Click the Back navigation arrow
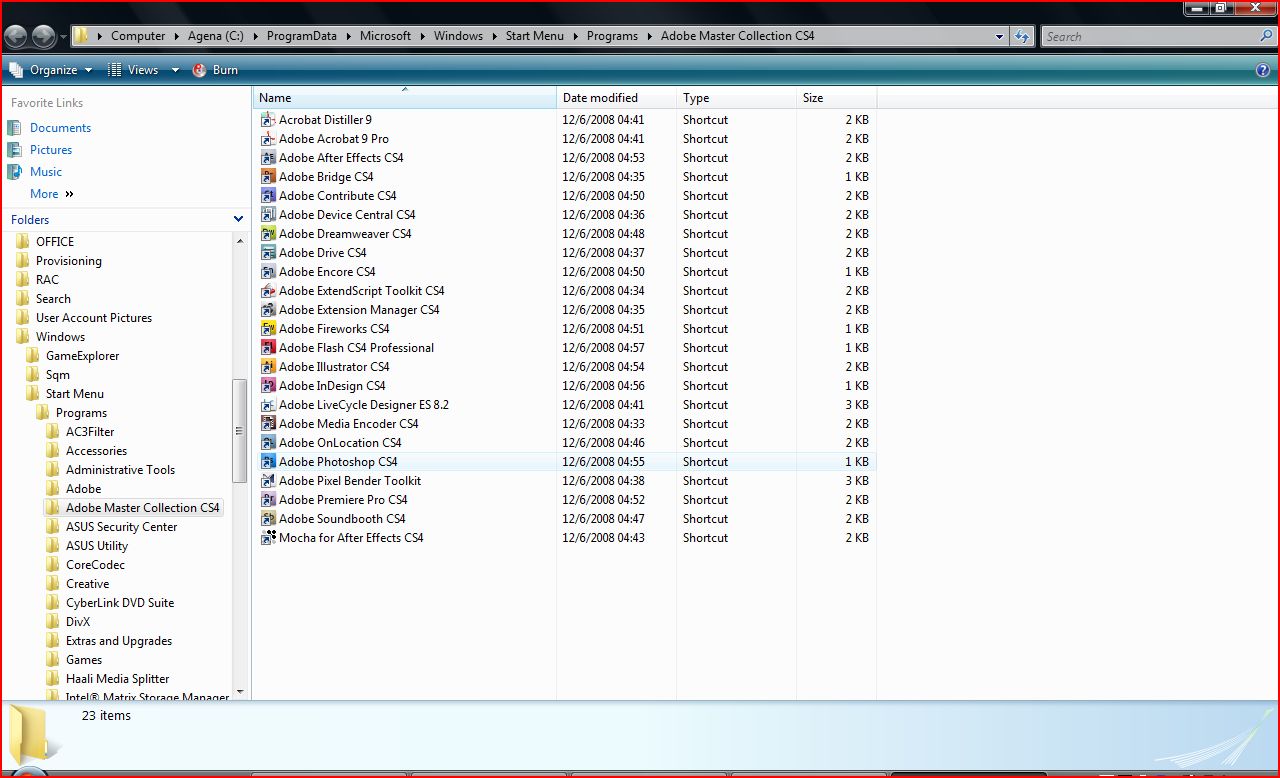 point(16,37)
